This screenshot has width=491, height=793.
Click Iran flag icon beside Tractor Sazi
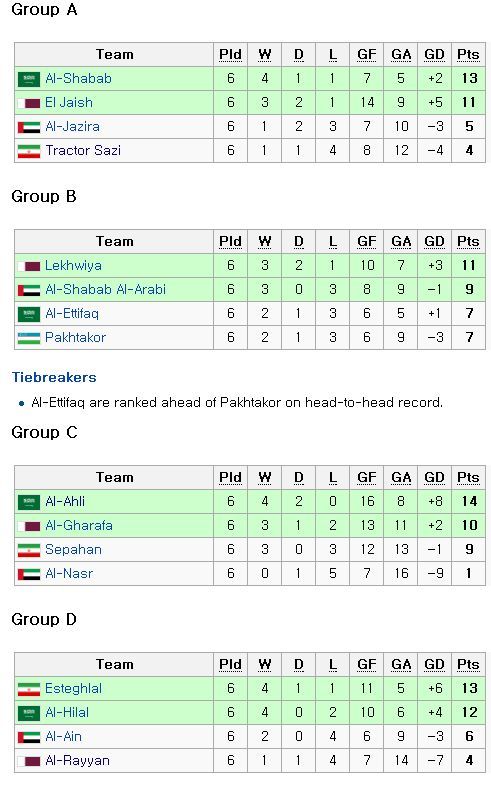(29, 151)
